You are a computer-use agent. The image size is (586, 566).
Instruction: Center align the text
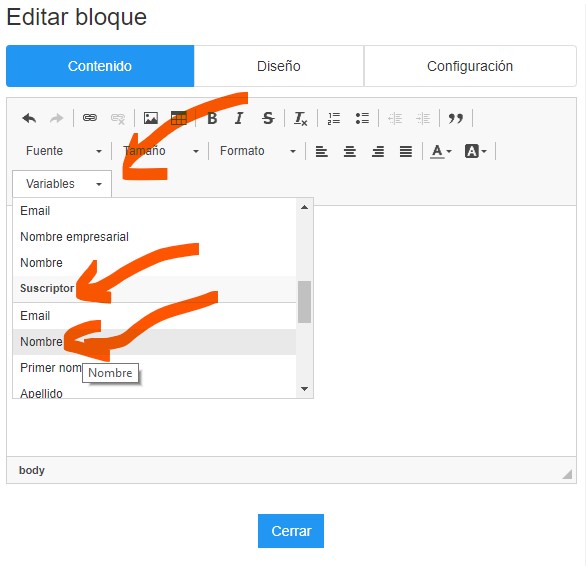coord(349,151)
